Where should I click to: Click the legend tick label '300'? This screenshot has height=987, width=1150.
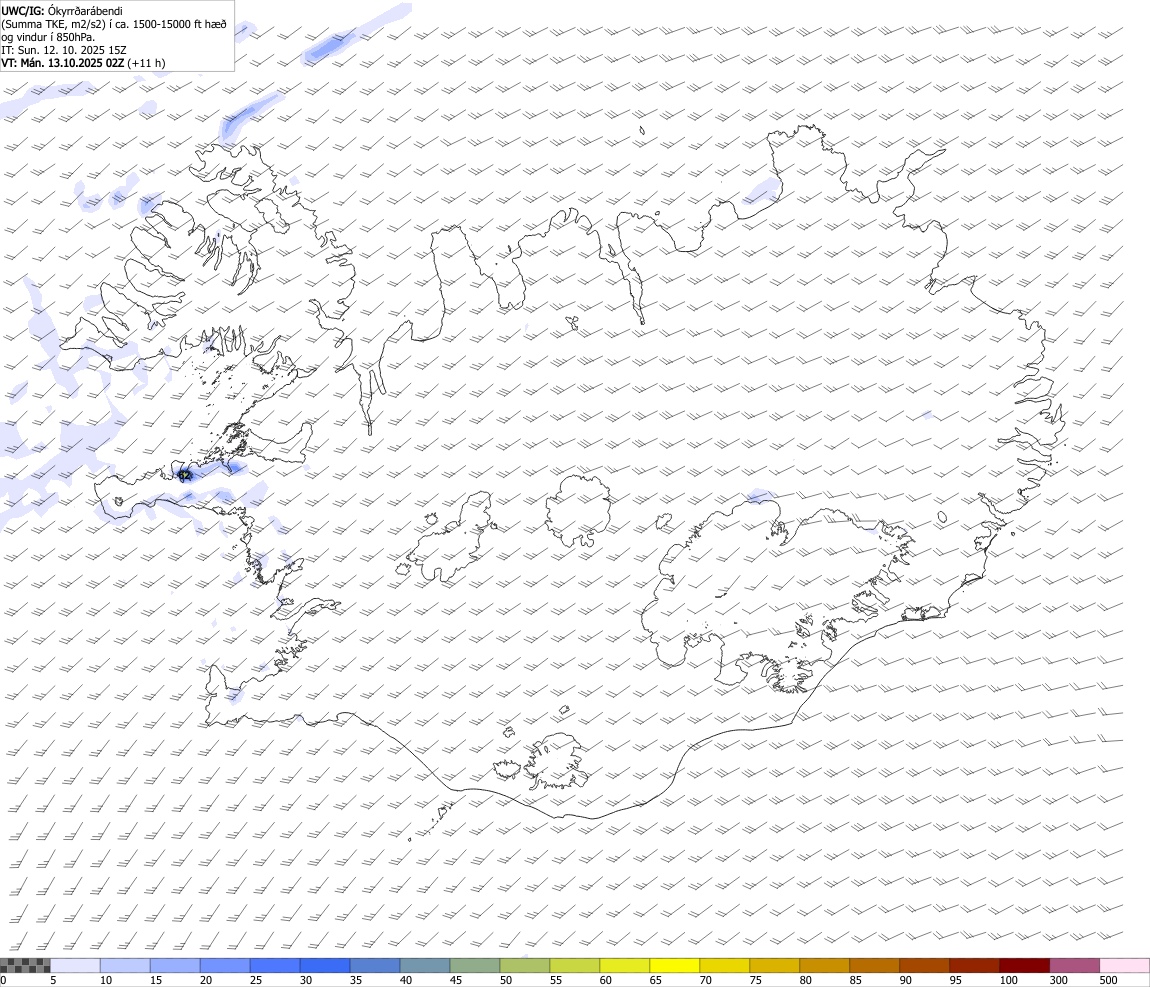point(1058,980)
